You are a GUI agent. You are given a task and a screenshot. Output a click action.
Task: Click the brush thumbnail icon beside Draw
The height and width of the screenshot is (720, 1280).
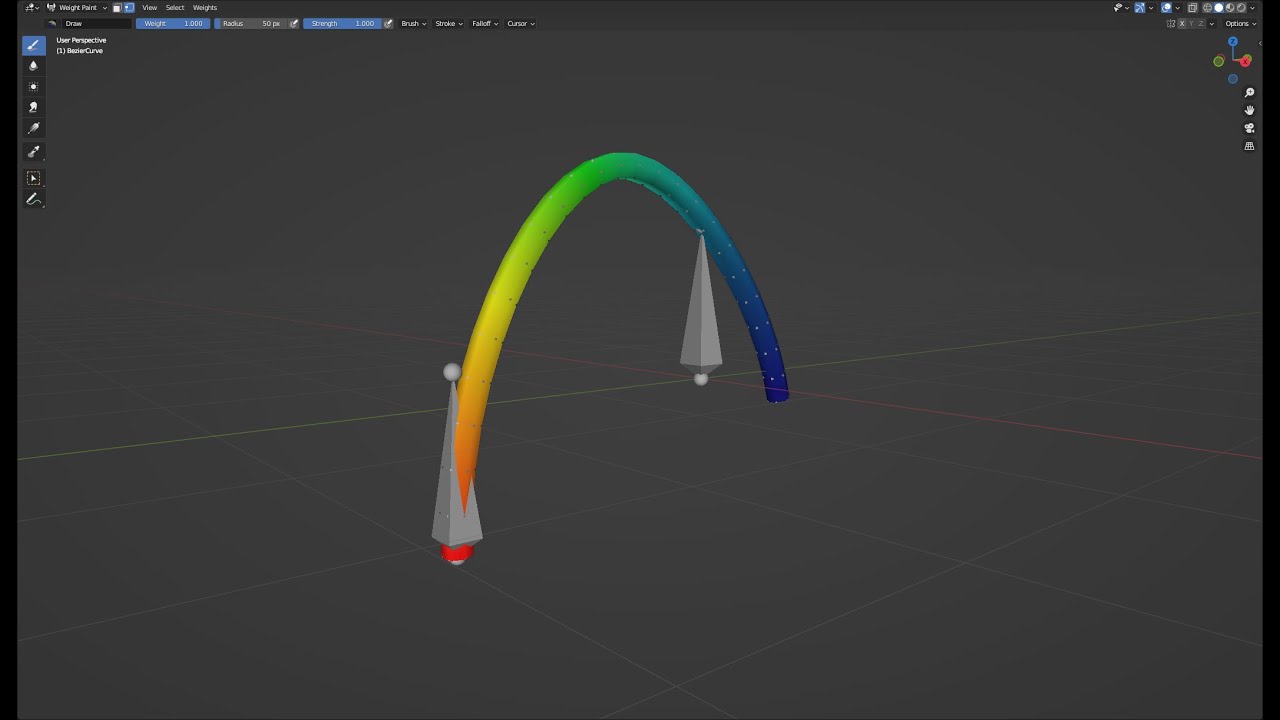pos(52,23)
